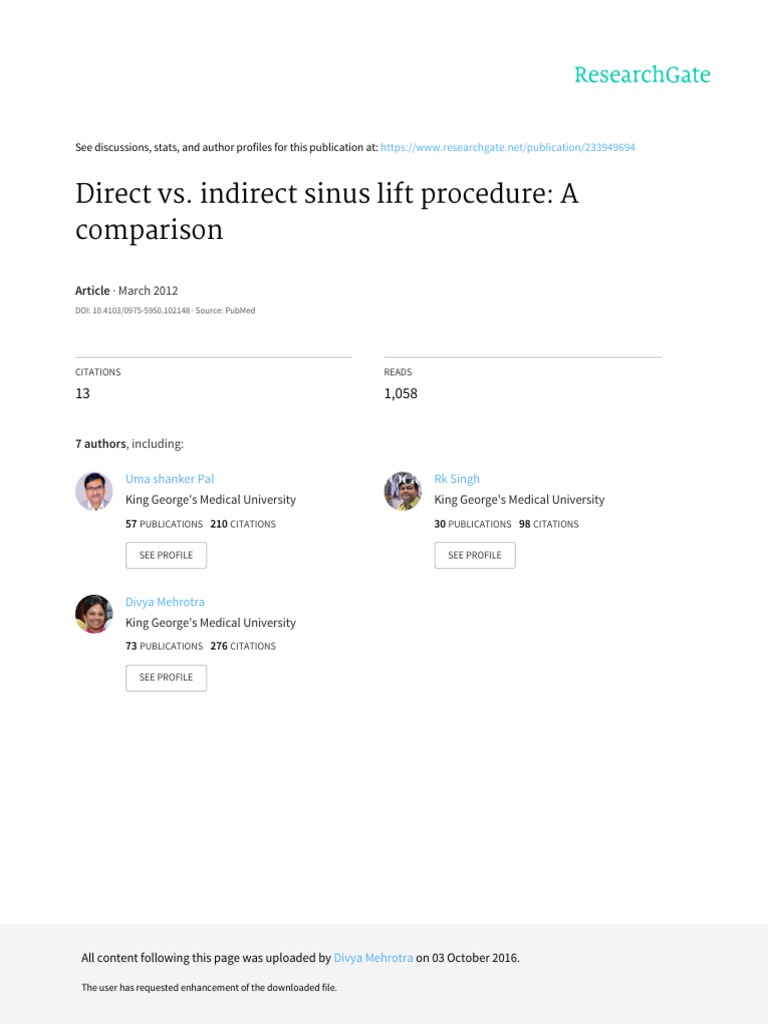Open Divya Mehrotra name link in author list
The width and height of the screenshot is (768, 1024).
pos(165,602)
